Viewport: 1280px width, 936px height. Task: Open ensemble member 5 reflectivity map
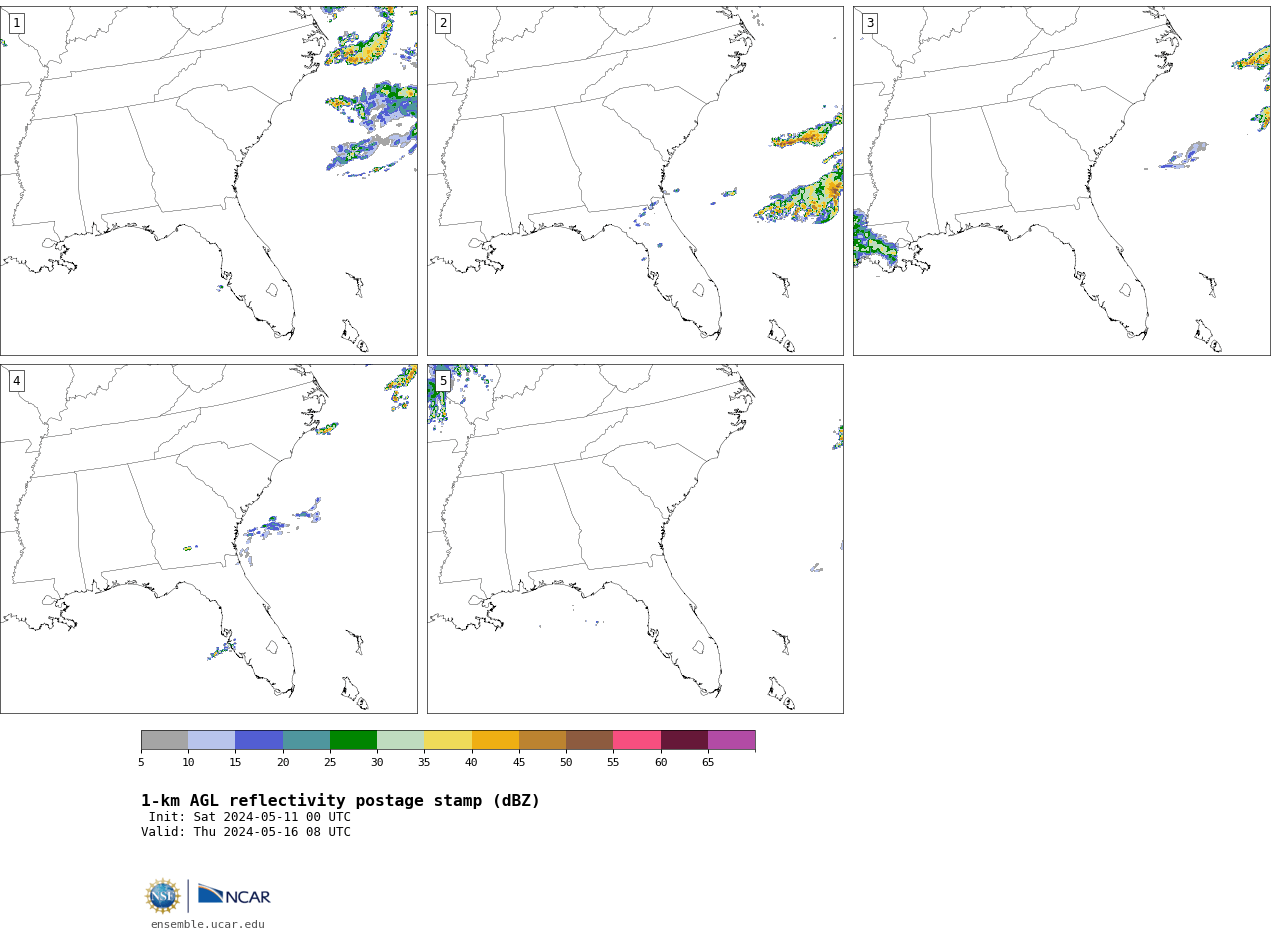(x=635, y=539)
